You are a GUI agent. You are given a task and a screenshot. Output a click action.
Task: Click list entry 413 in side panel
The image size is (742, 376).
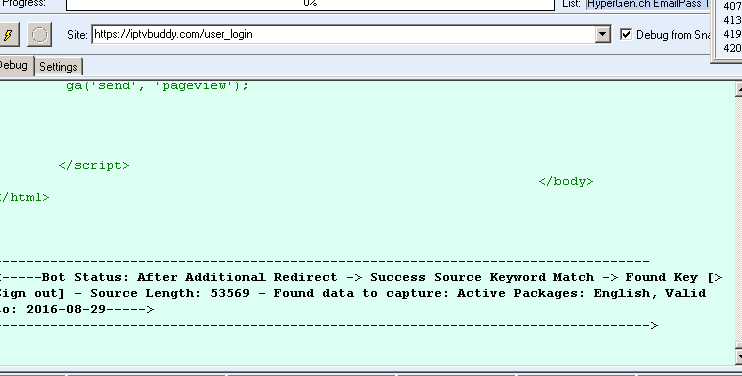(732, 20)
